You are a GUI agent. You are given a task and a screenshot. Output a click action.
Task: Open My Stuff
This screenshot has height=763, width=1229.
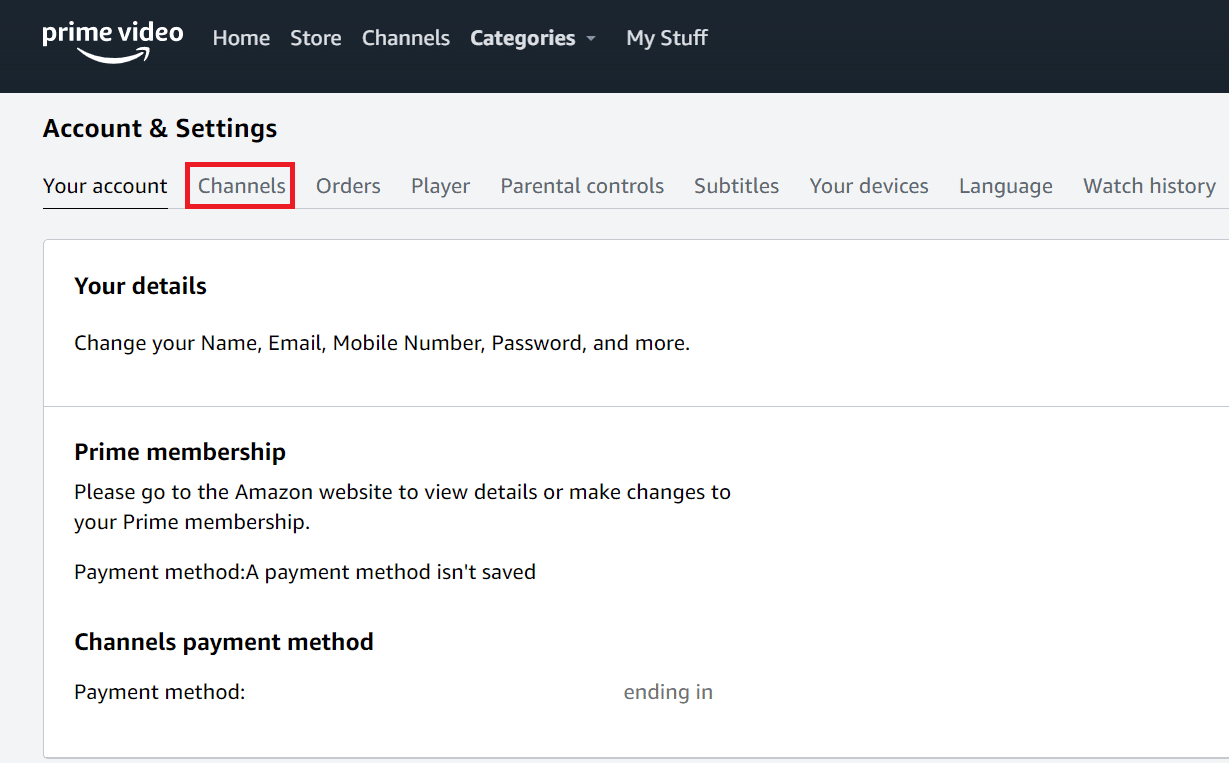point(666,38)
